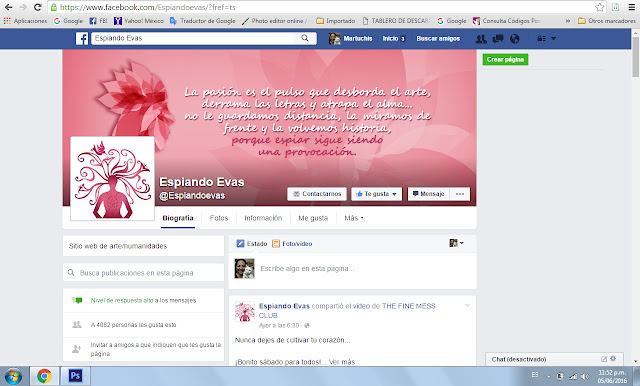Screen dimensions: 640x386
Task: Select the Foto/video composer tab
Action: (x=292, y=244)
